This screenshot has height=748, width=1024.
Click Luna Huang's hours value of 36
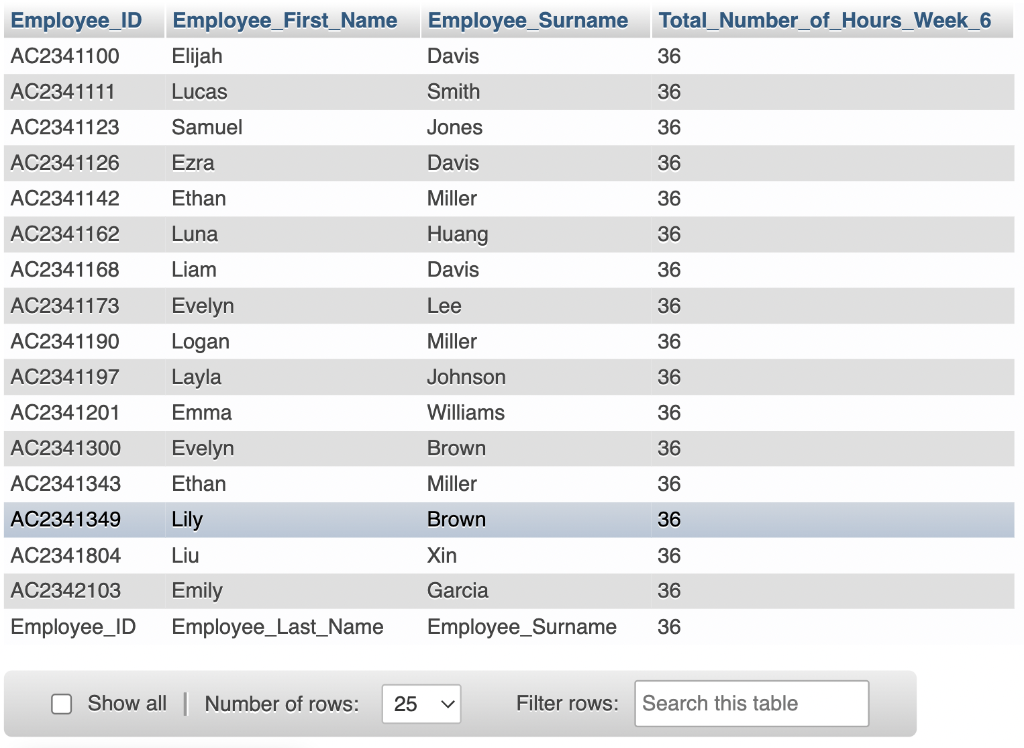click(669, 234)
